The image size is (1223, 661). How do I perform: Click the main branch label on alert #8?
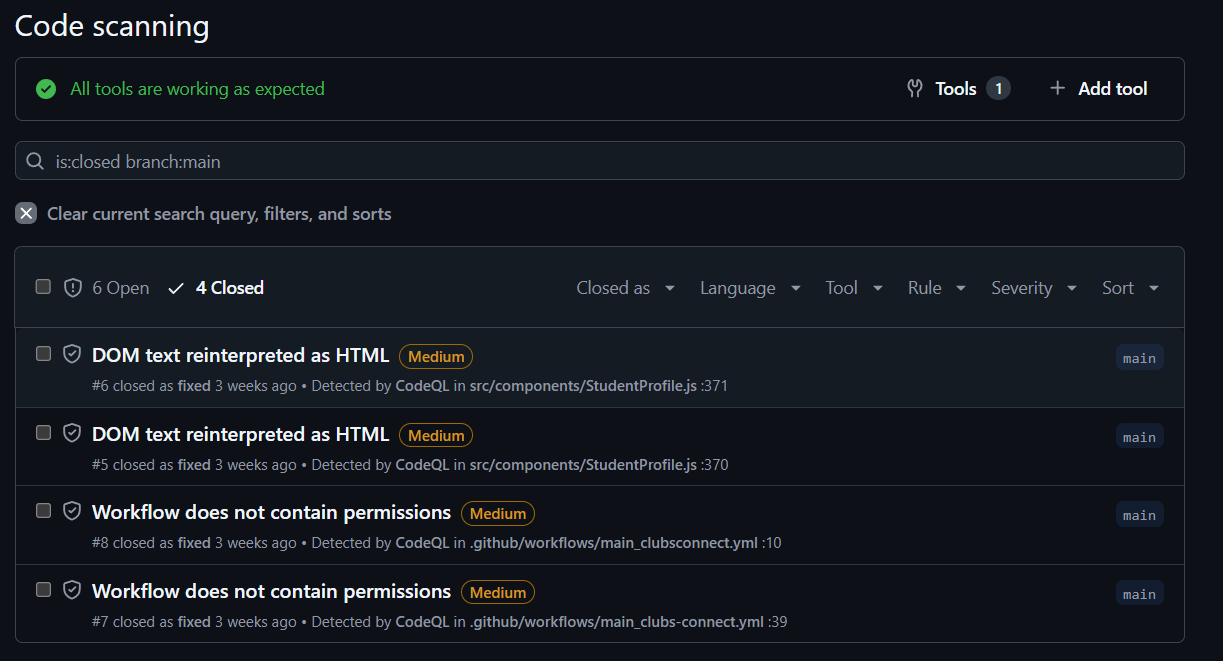(1140, 515)
